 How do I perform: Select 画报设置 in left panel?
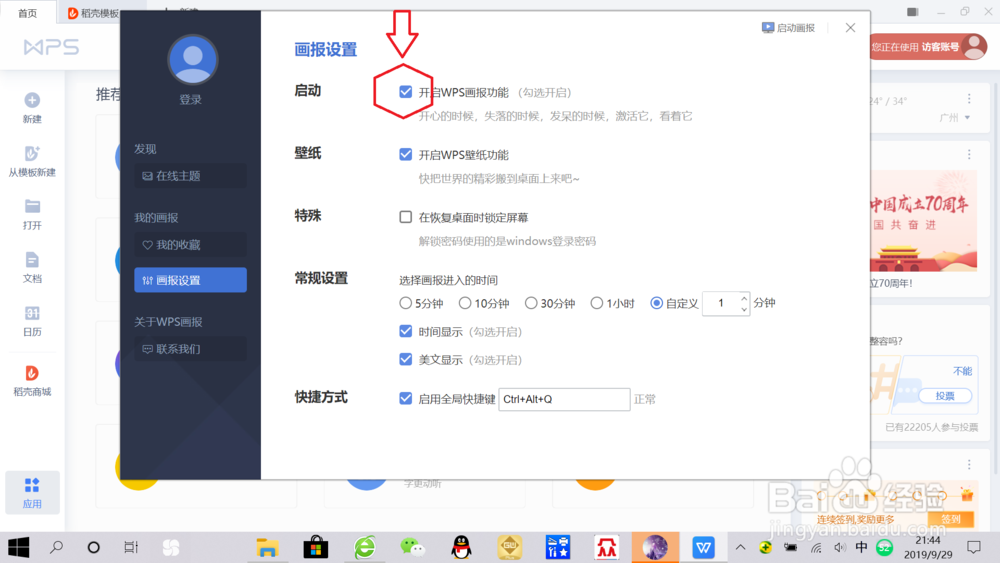click(x=190, y=280)
